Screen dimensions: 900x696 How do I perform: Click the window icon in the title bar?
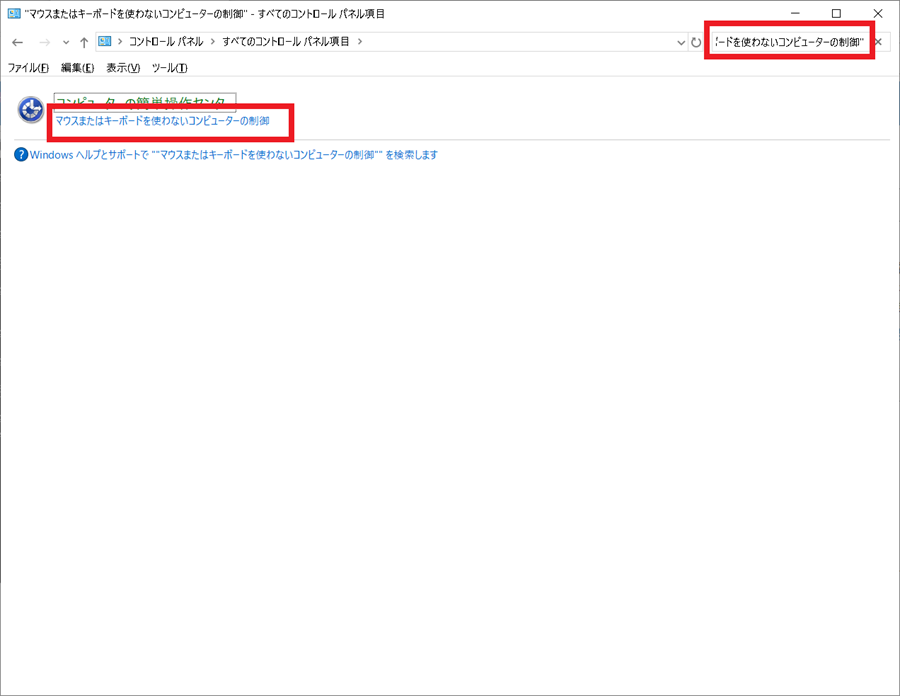pyautogui.click(x=14, y=13)
